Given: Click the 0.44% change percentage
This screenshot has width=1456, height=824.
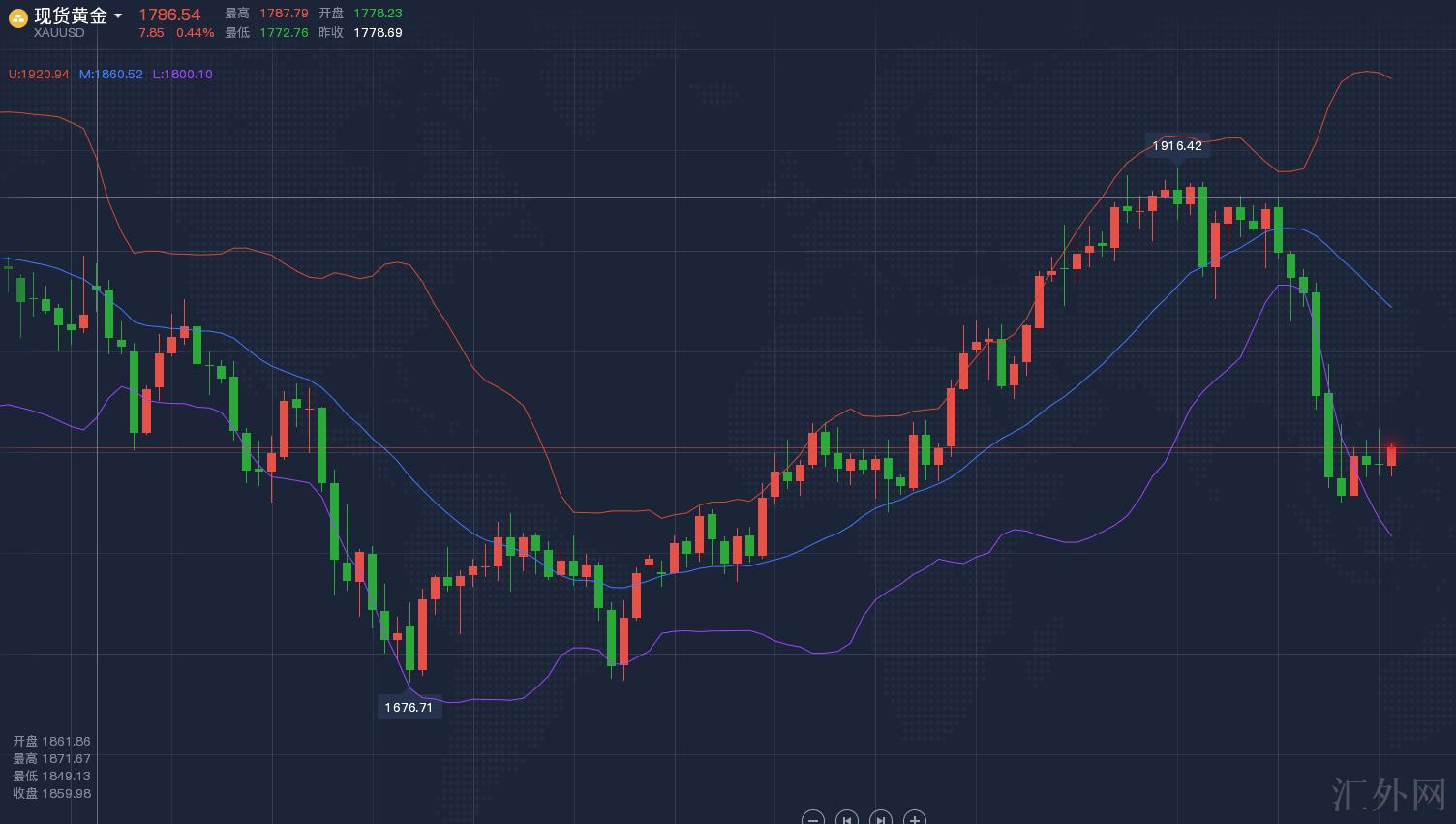Looking at the screenshot, I should click(x=196, y=33).
